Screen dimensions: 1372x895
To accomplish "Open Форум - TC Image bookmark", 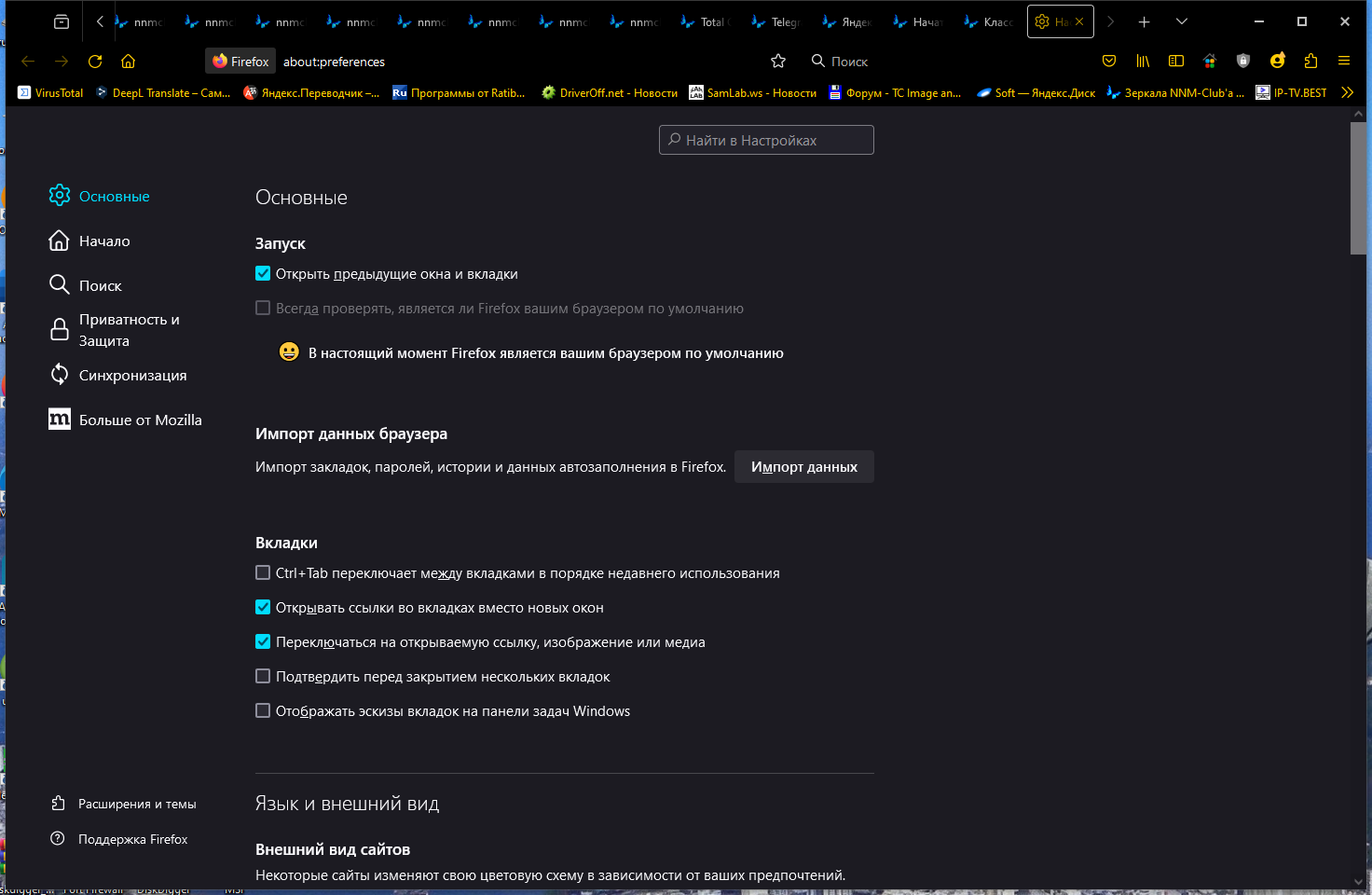I will point(895,93).
